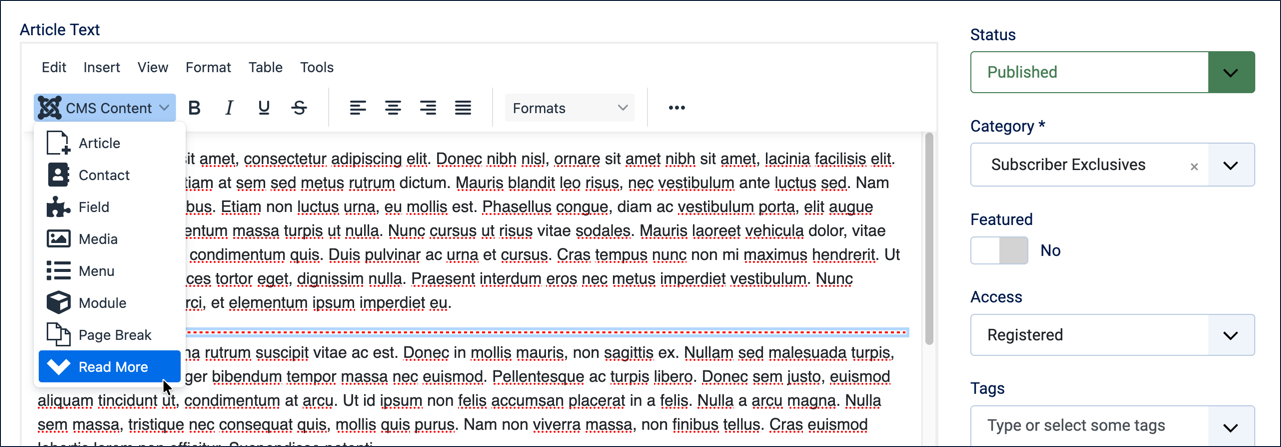The image size is (1281, 447).
Task: Align text right
Action: 428,108
